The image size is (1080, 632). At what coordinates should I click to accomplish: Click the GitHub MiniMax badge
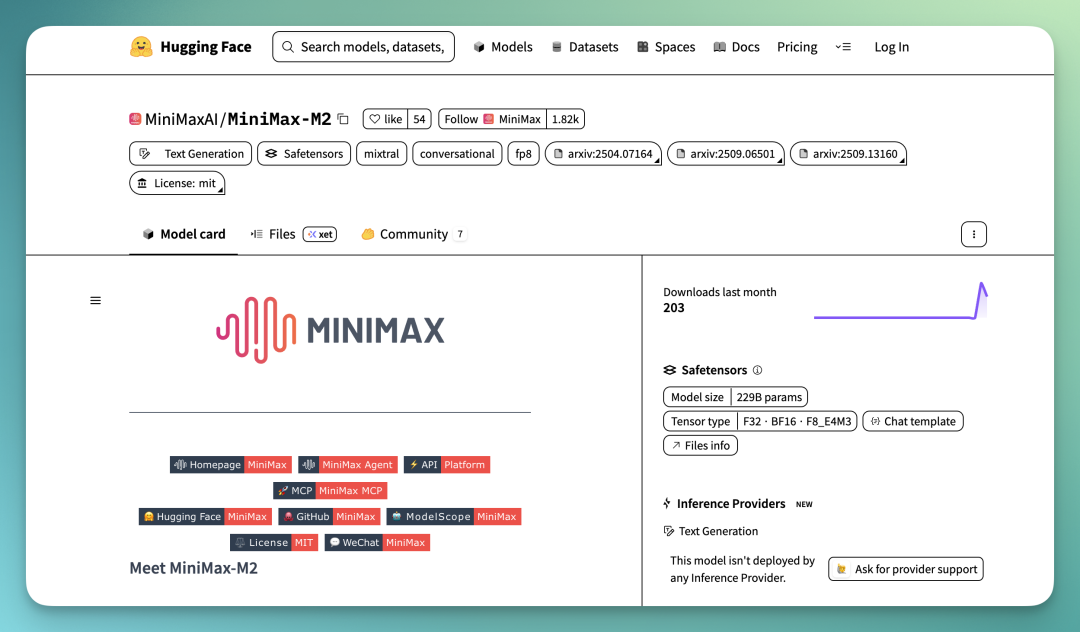[x=330, y=517]
